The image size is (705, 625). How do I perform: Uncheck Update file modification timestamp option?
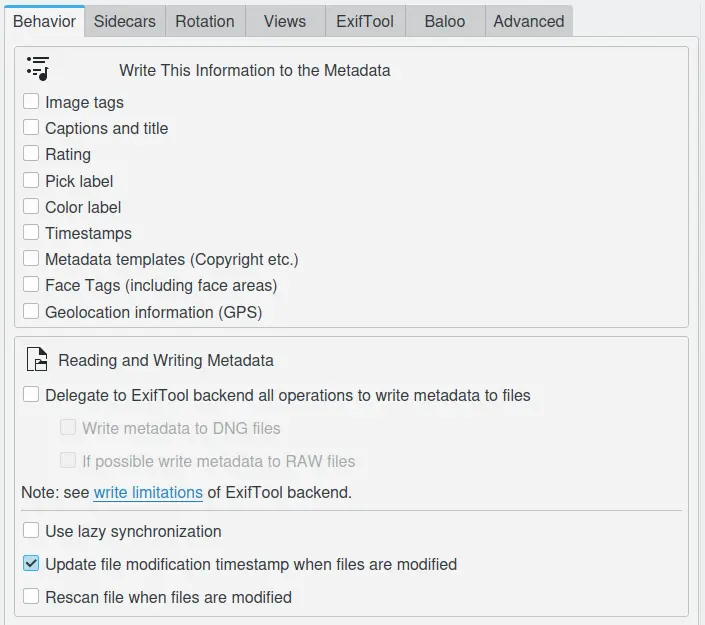(31, 564)
